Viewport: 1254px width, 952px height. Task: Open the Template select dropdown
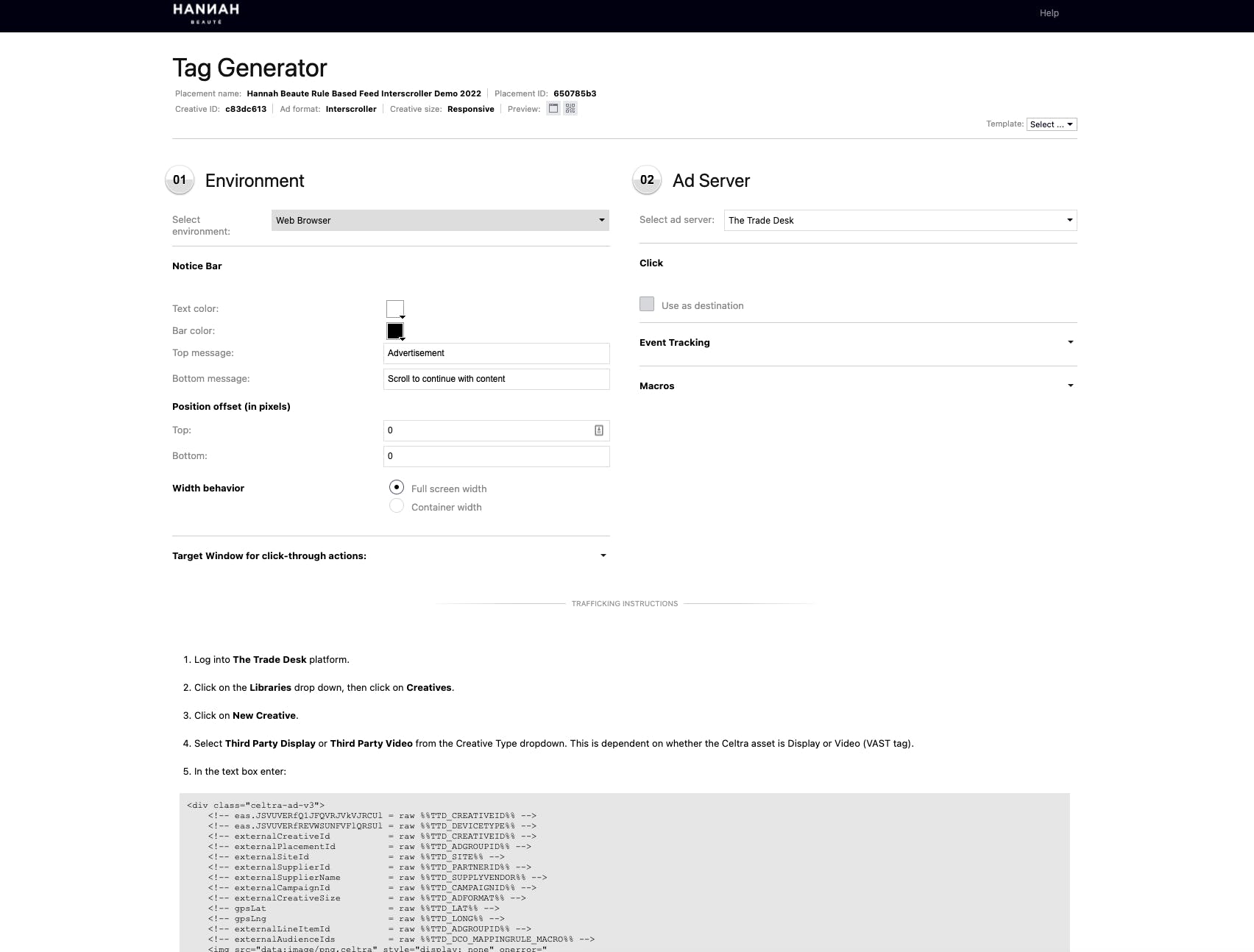click(x=1051, y=124)
